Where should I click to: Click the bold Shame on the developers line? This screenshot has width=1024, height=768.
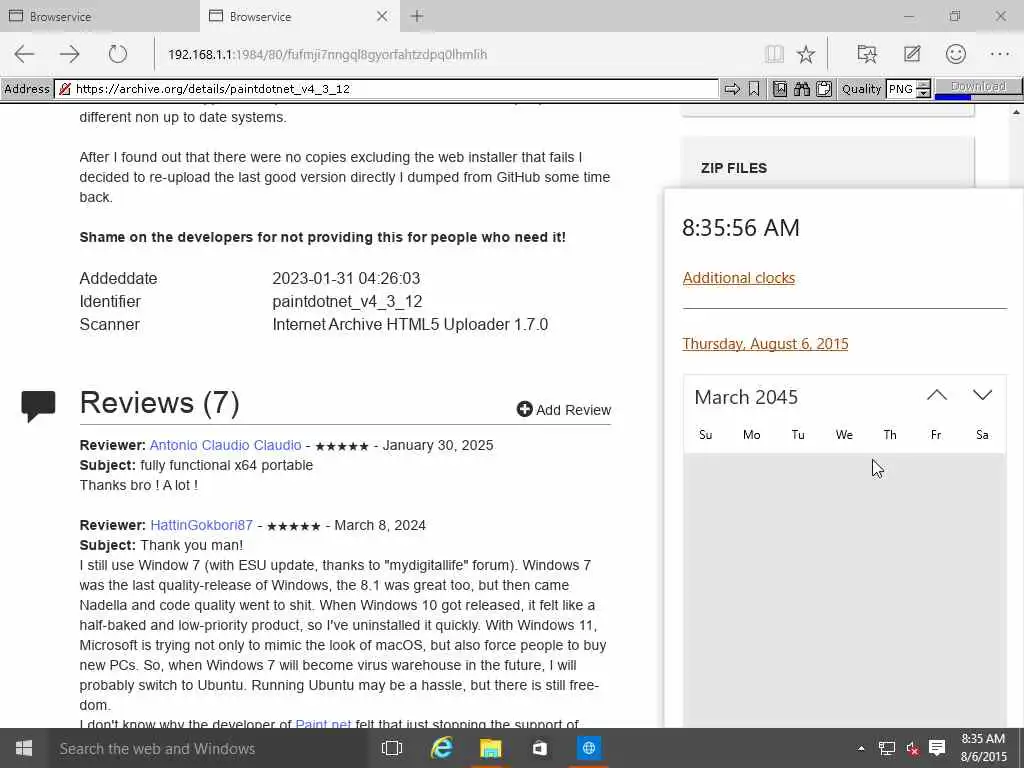pyautogui.click(x=323, y=237)
